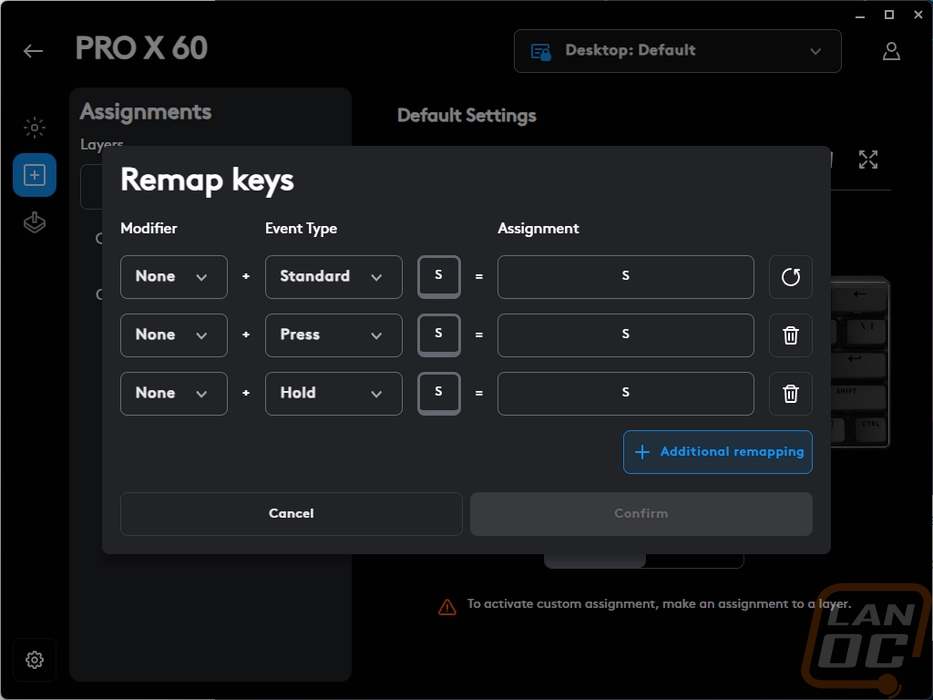Open the Standard event type dropdown
Viewport: 933px width, 700px height.
coord(333,277)
